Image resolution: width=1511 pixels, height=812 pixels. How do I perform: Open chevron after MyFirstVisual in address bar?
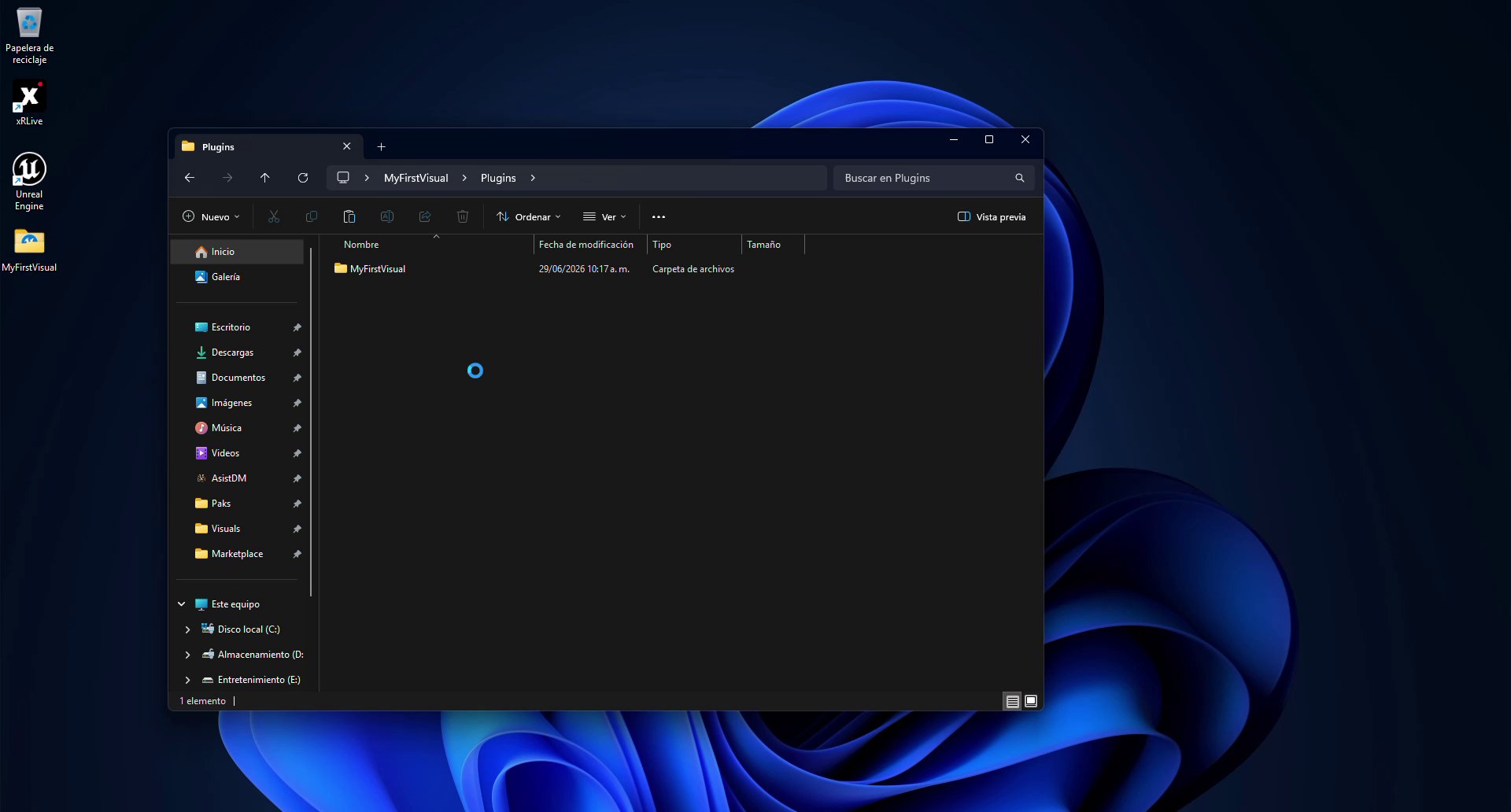[464, 178]
